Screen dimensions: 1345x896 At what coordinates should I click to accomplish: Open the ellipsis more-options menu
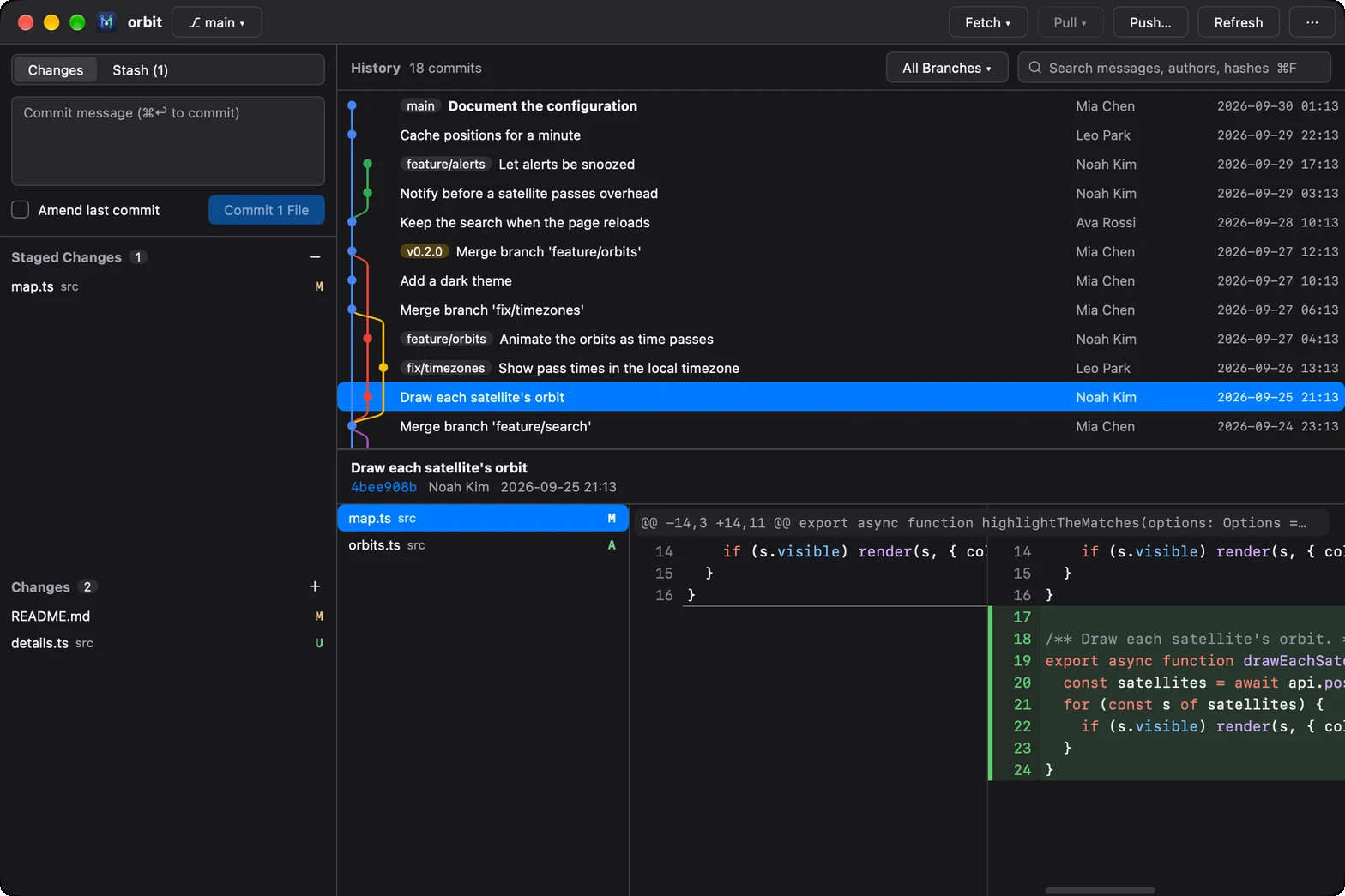click(x=1312, y=22)
